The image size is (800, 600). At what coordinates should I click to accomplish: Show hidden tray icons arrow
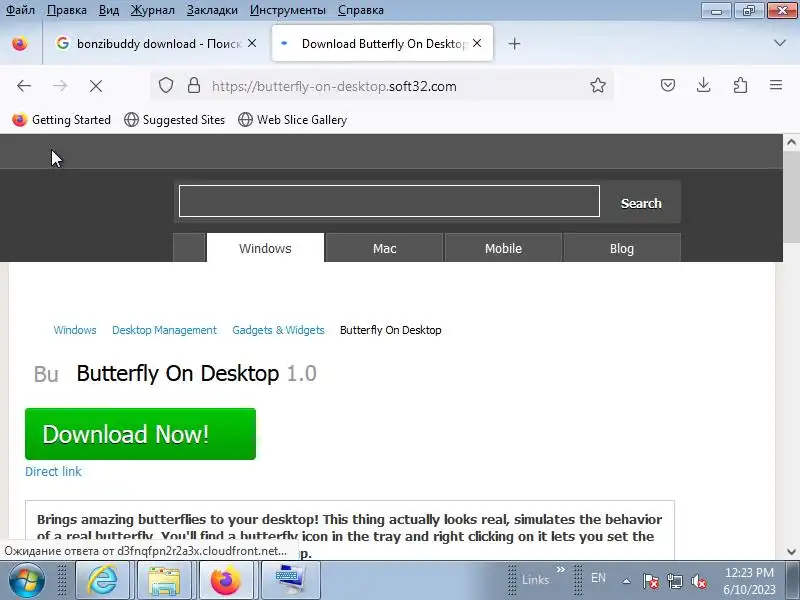(x=627, y=581)
